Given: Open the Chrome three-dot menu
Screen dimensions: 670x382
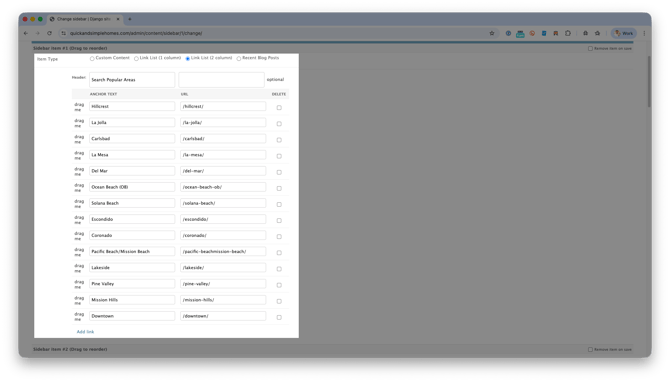Looking at the screenshot, I should click(x=644, y=33).
